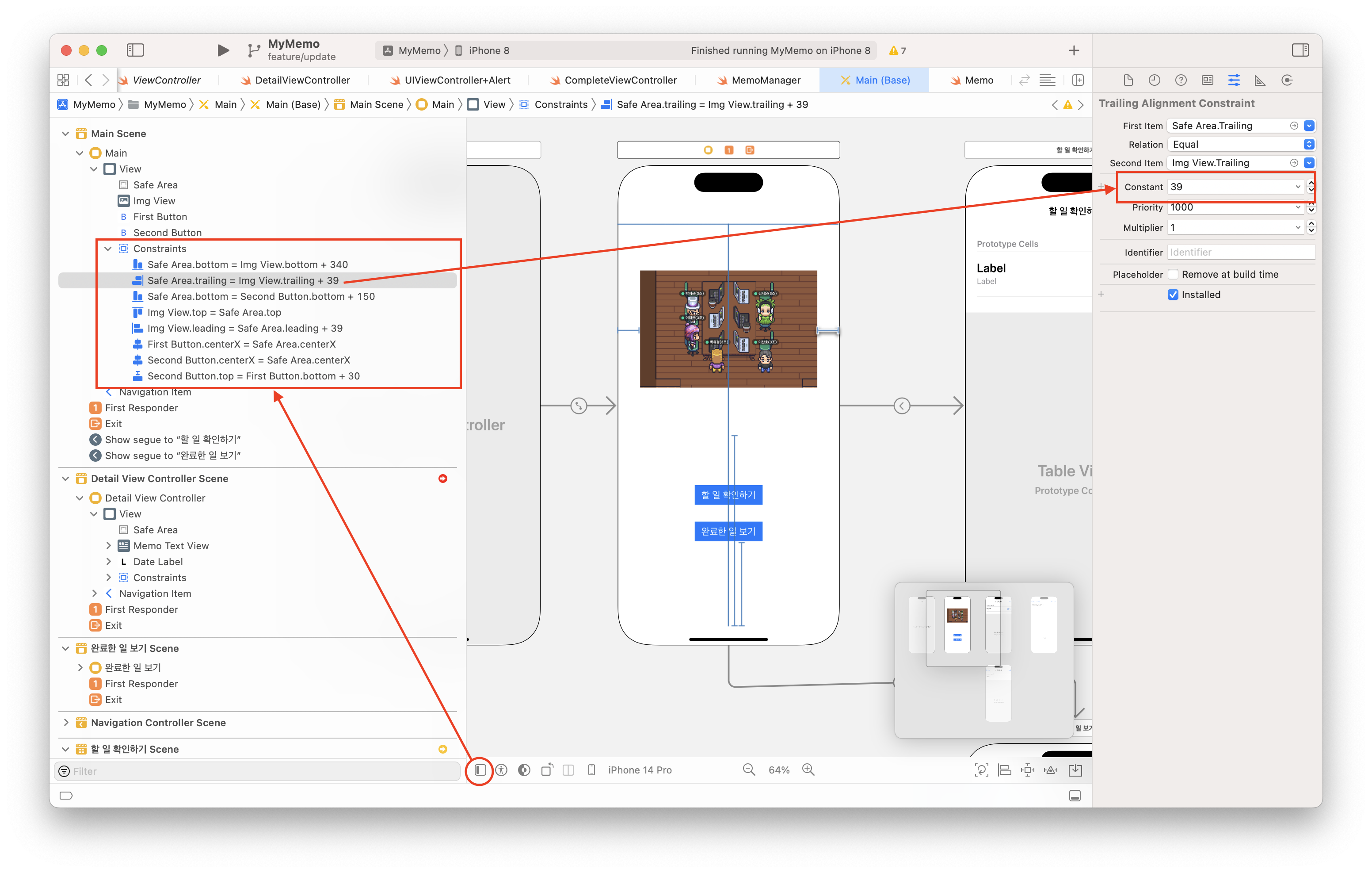Uncheck the Installed checkbox
Screen dimensions: 1372x873
click(x=1173, y=295)
